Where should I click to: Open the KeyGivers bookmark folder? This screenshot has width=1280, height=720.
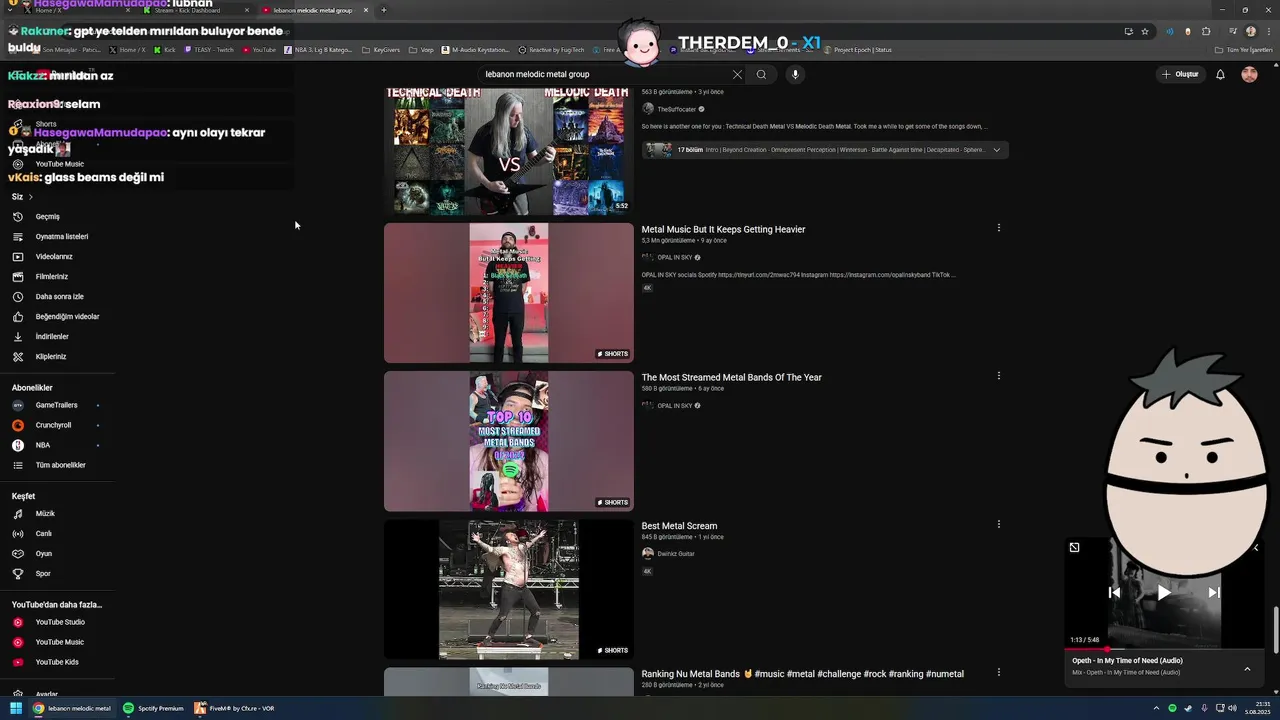[381, 49]
